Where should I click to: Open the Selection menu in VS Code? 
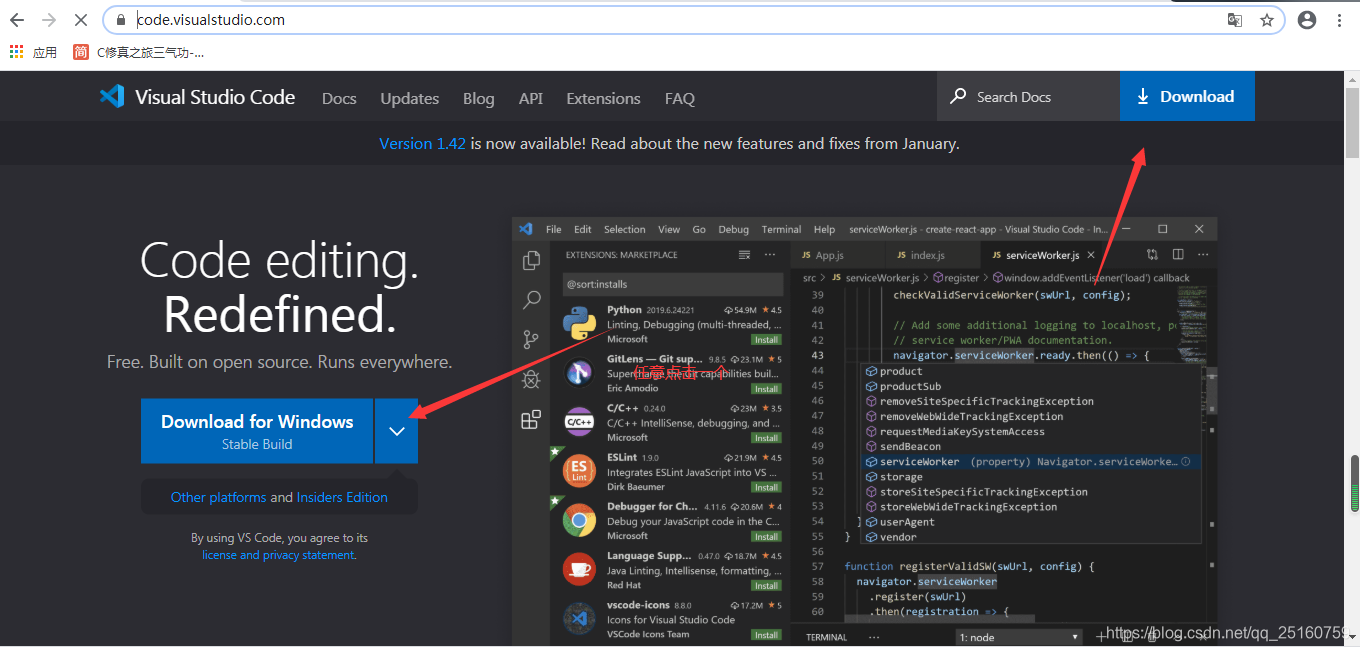625,229
